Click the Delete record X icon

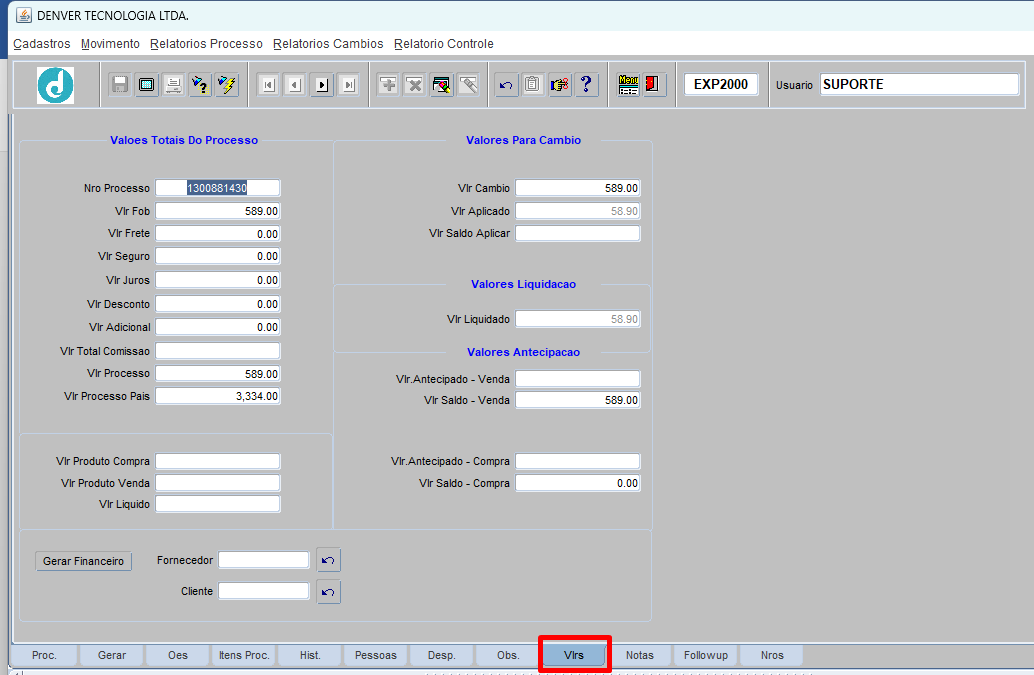pos(415,85)
